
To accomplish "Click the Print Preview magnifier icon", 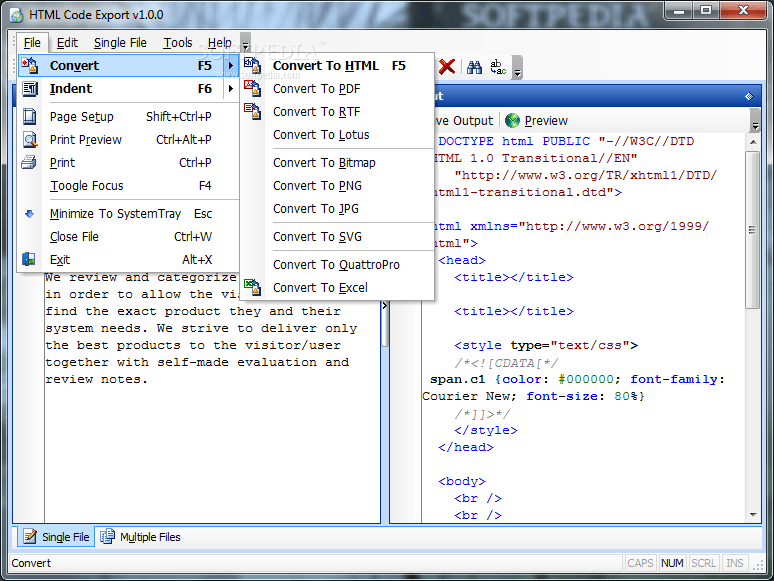I will (x=30, y=140).
